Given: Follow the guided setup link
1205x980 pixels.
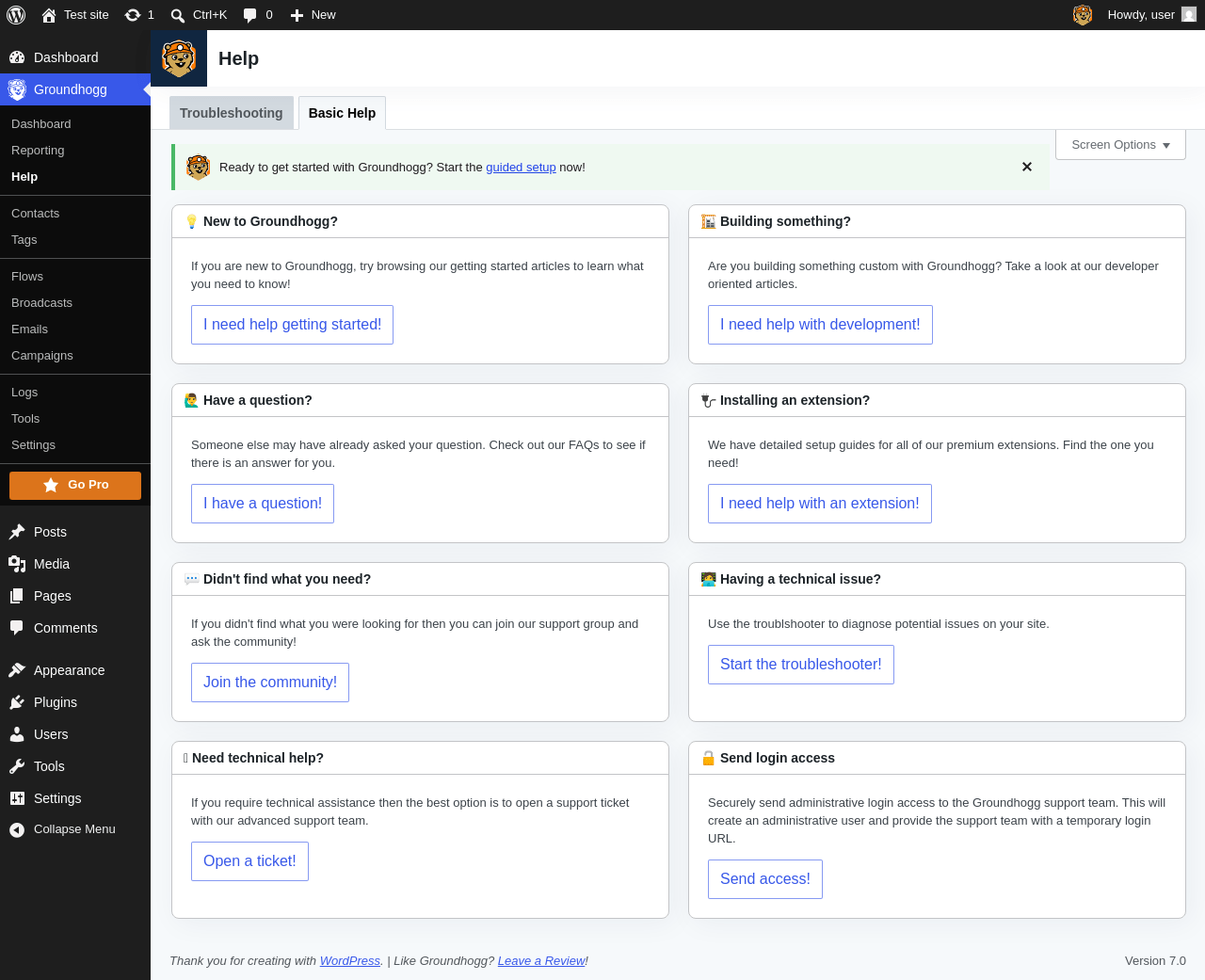Looking at the screenshot, I should pyautogui.click(x=521, y=168).
